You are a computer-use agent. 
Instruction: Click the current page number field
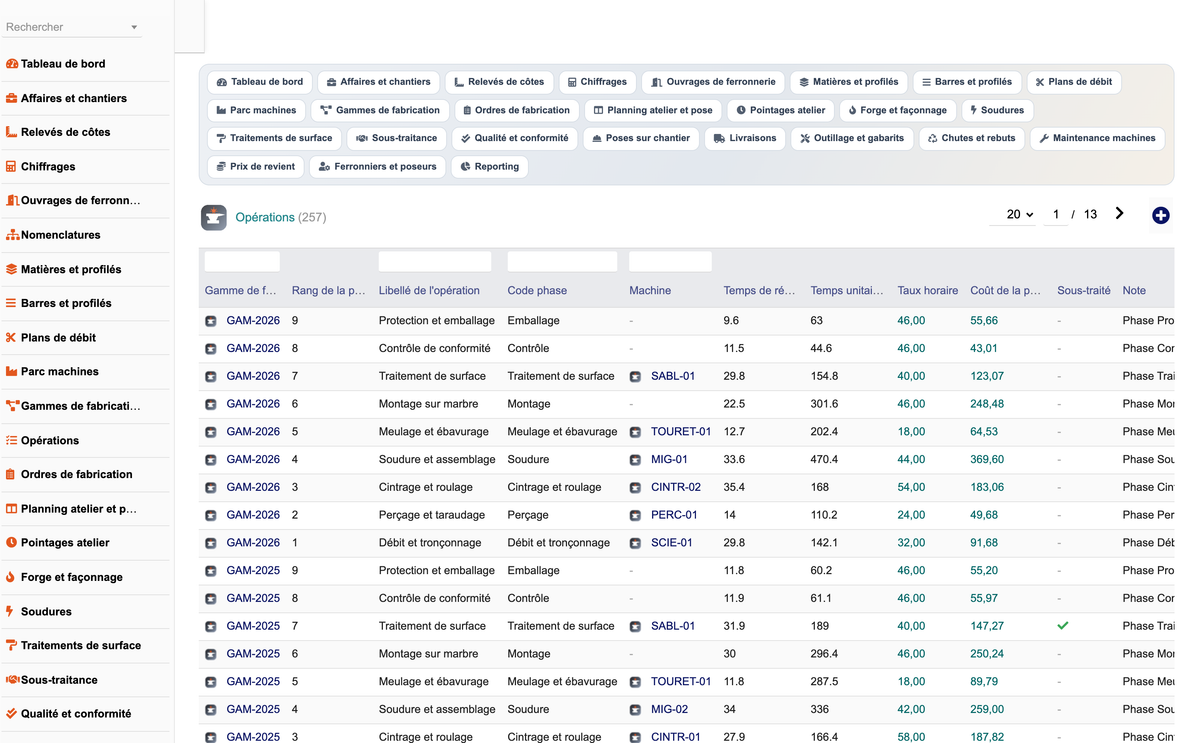coord(1056,214)
